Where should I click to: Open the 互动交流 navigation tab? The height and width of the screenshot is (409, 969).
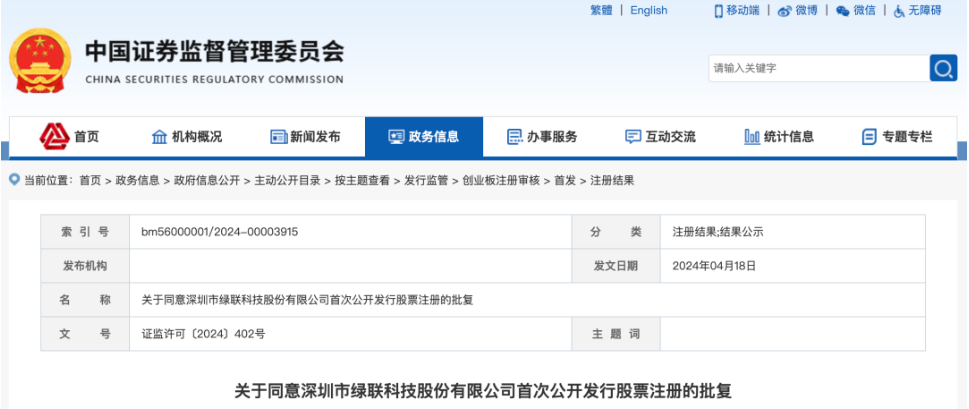tap(660, 137)
